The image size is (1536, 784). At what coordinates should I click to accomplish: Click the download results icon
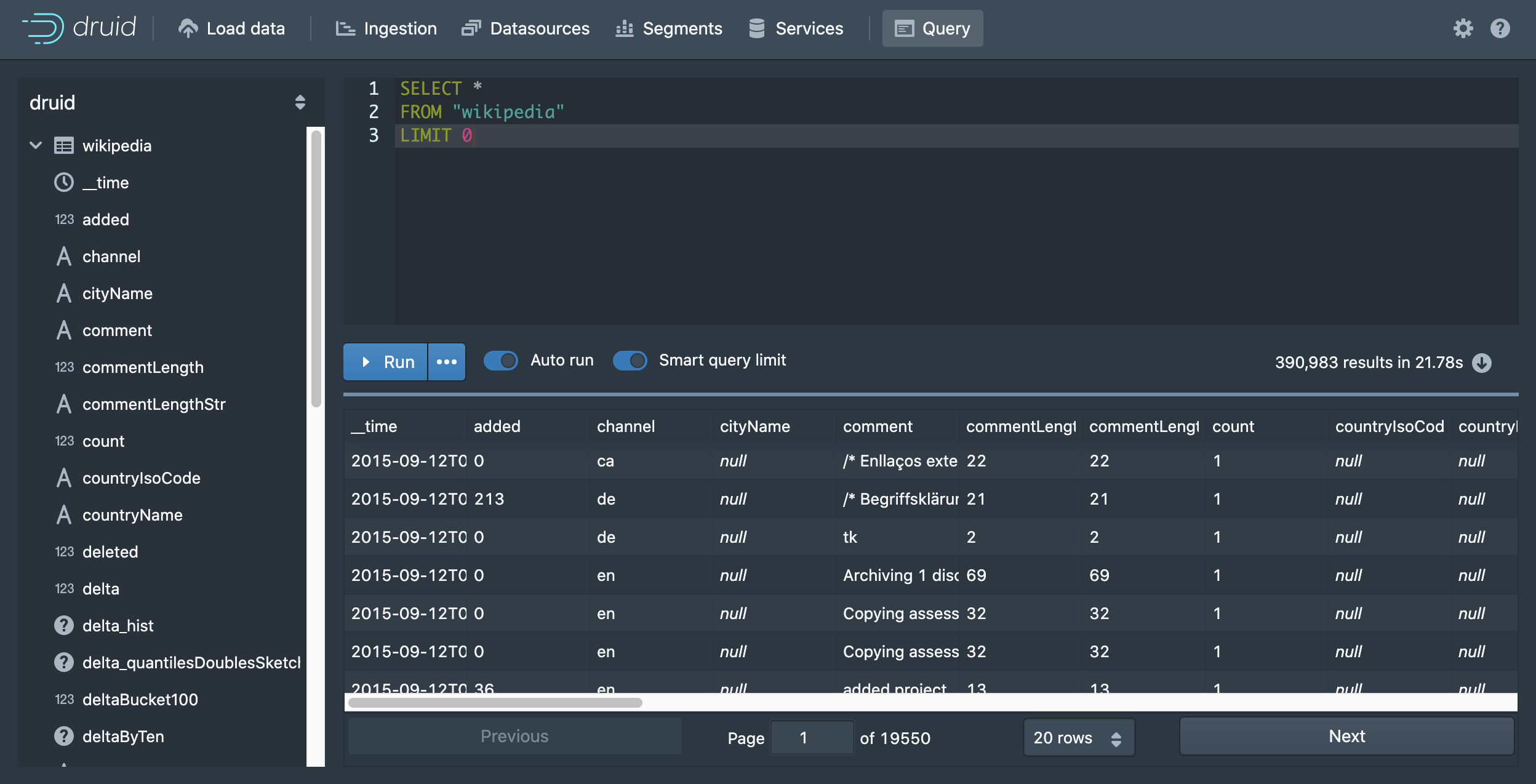pyautogui.click(x=1482, y=363)
